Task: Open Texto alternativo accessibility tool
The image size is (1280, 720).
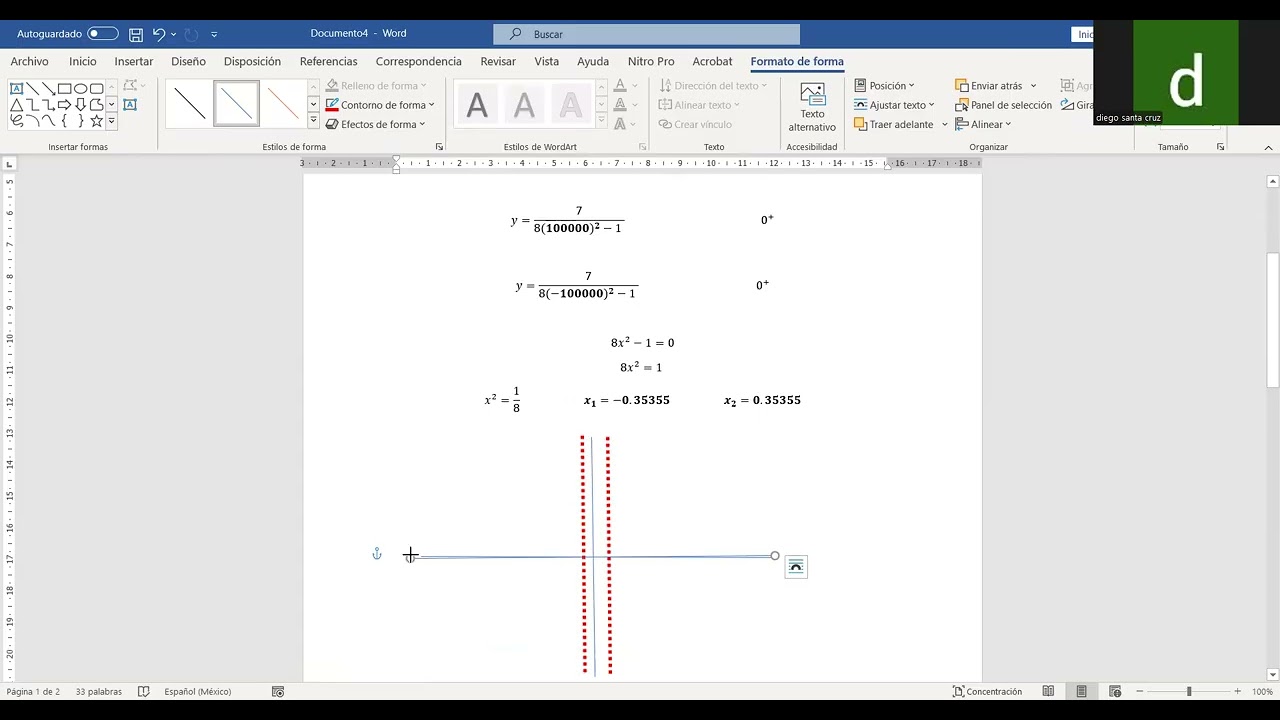Action: coord(812,107)
